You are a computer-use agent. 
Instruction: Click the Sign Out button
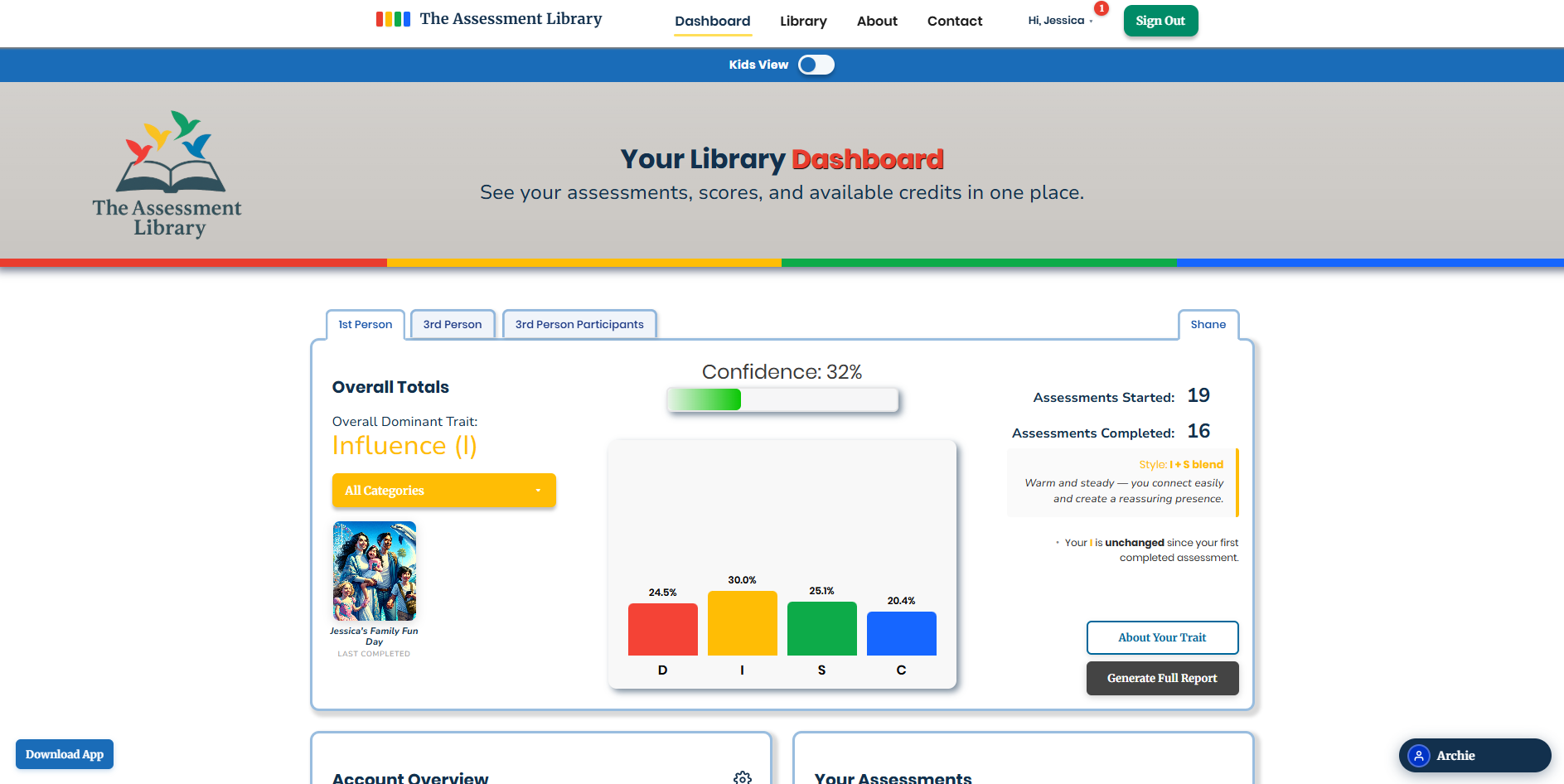tap(1160, 21)
